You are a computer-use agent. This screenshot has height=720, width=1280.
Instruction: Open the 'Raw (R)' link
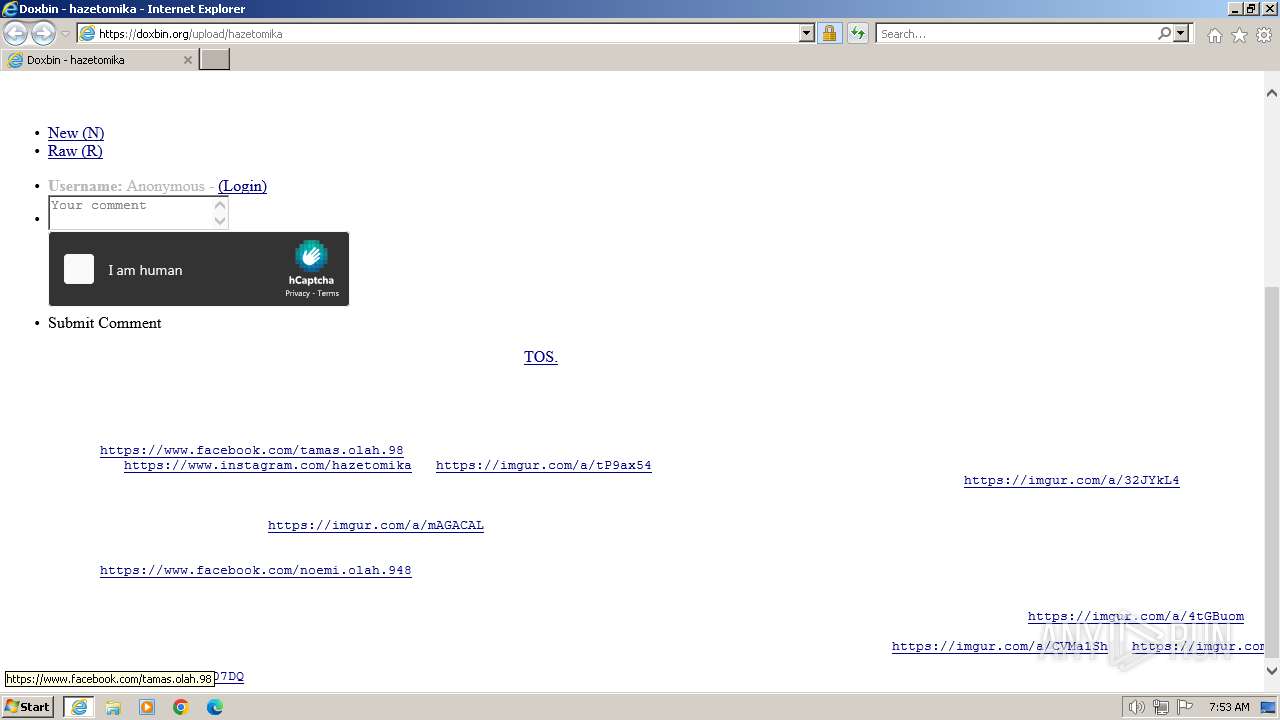coord(75,151)
